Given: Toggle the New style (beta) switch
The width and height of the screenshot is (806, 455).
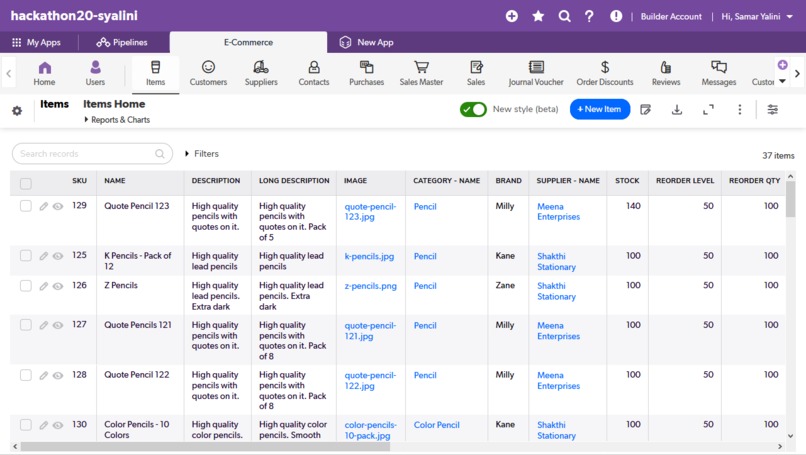Looking at the screenshot, I should (473, 110).
